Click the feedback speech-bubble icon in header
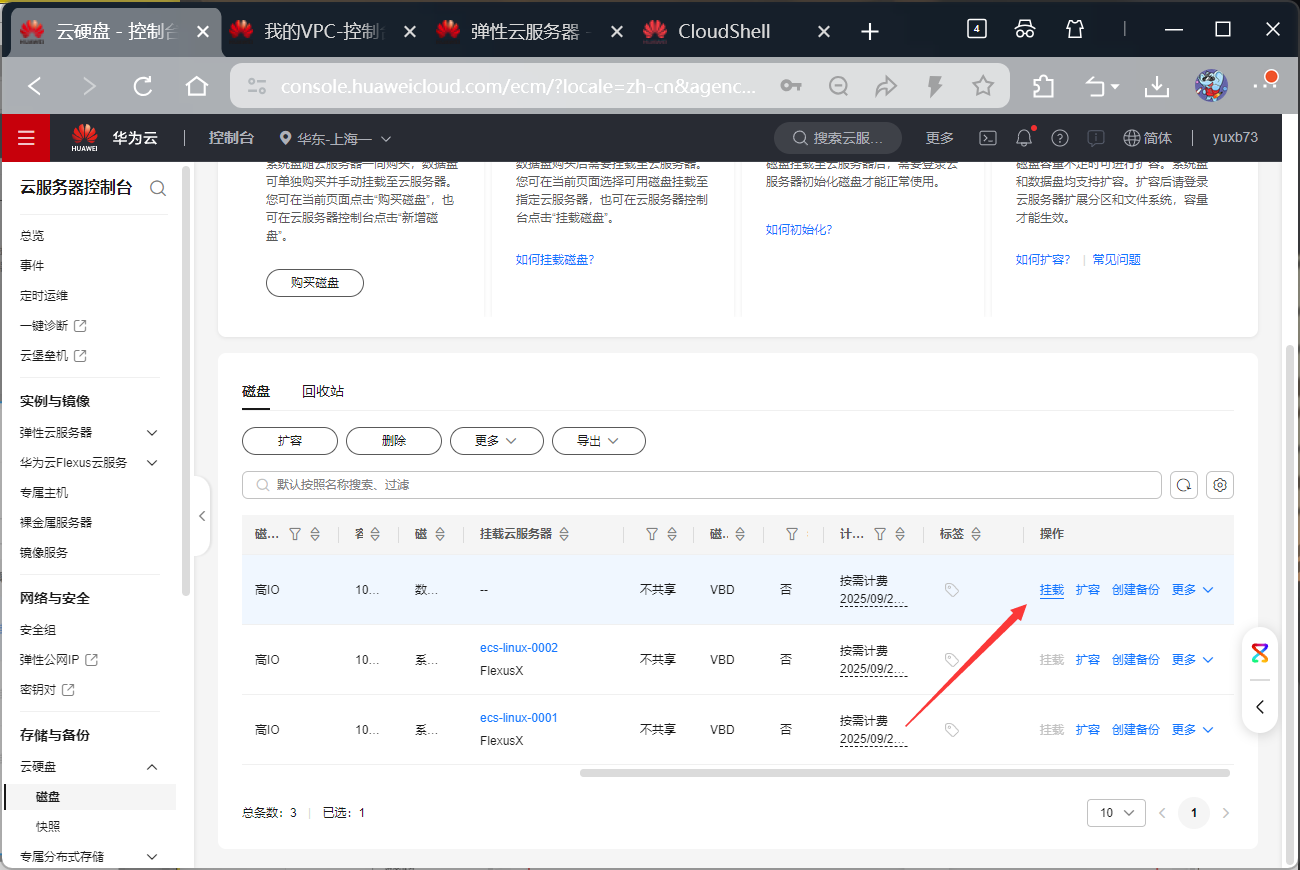Screen dimensions: 1300x870 pyautogui.click(x=1096, y=138)
